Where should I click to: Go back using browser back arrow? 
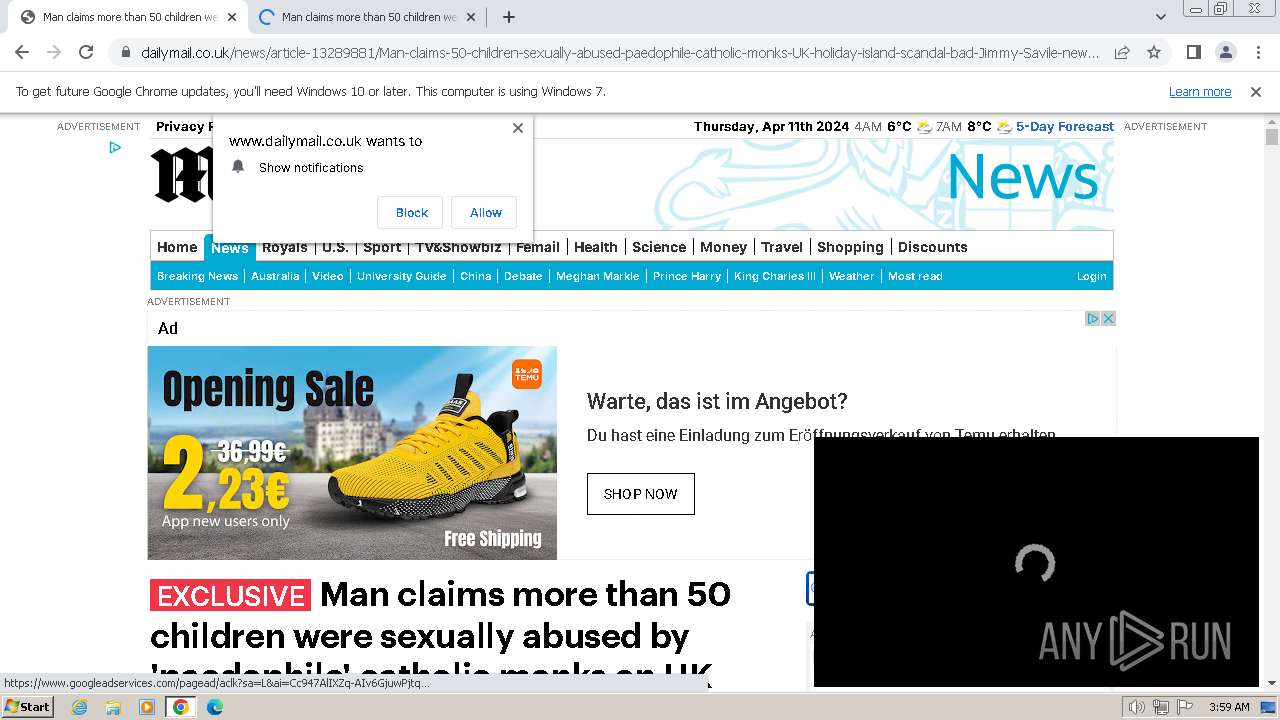tap(22, 52)
